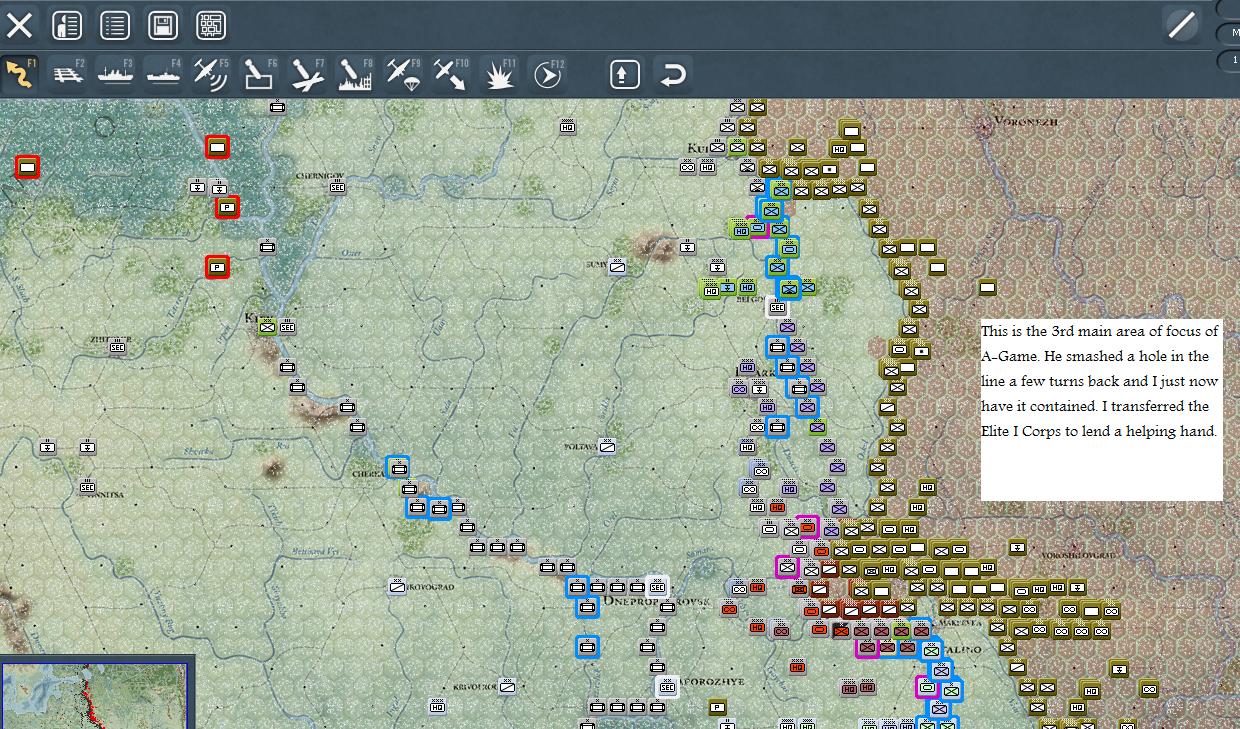Image resolution: width=1240 pixels, height=729 pixels.
Task: Select the unit counter at Poltava
Action: 607,446
